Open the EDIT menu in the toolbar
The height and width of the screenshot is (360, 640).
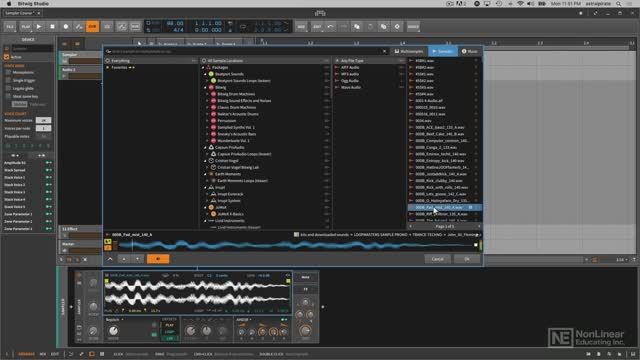point(317,27)
